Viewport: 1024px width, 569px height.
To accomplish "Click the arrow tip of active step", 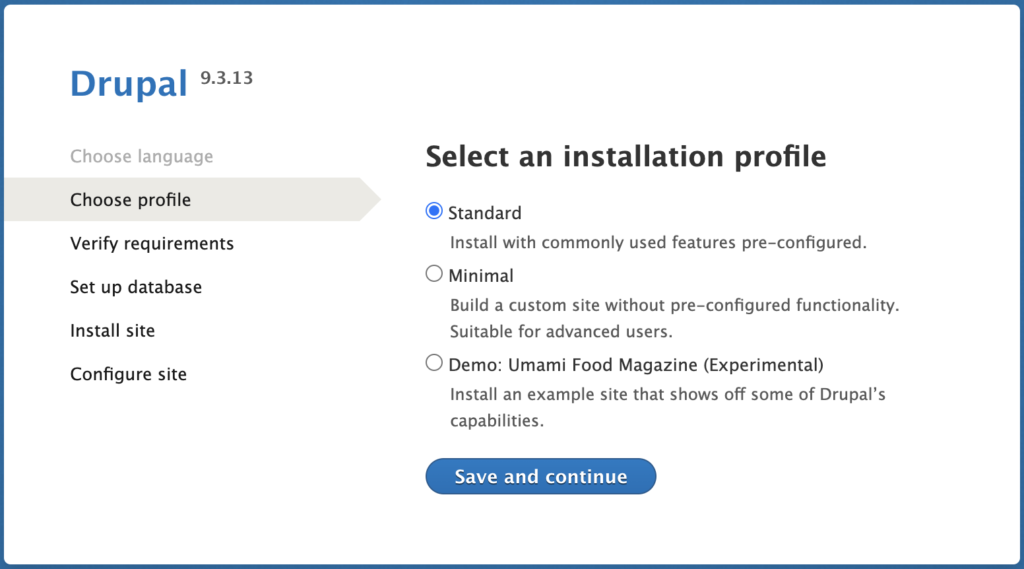I will tap(371, 199).
